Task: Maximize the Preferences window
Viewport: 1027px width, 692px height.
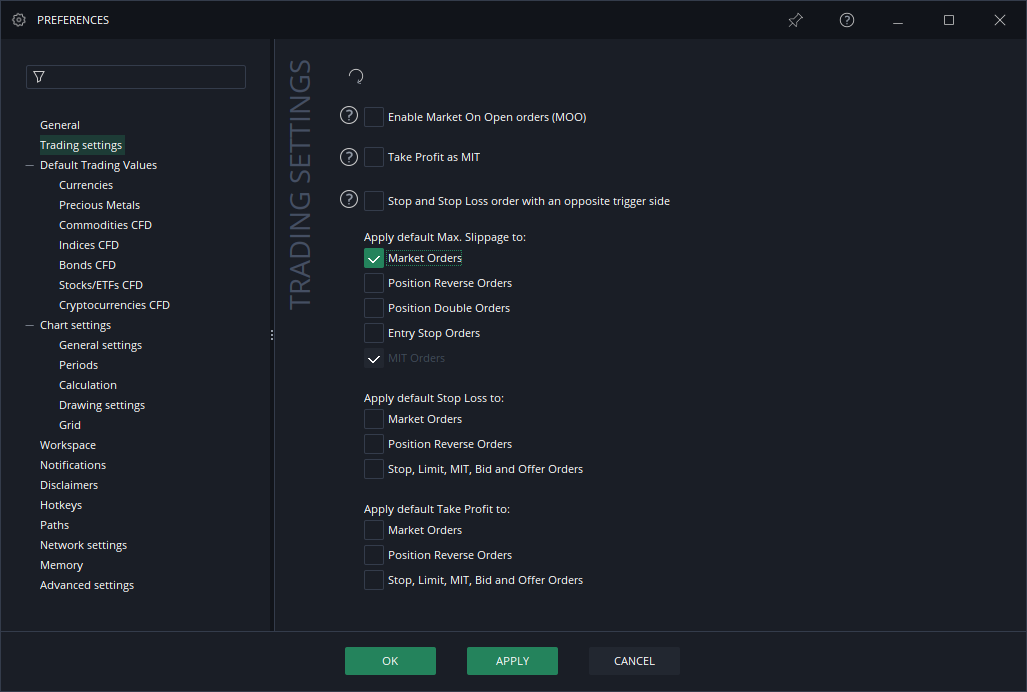Action: (x=948, y=20)
